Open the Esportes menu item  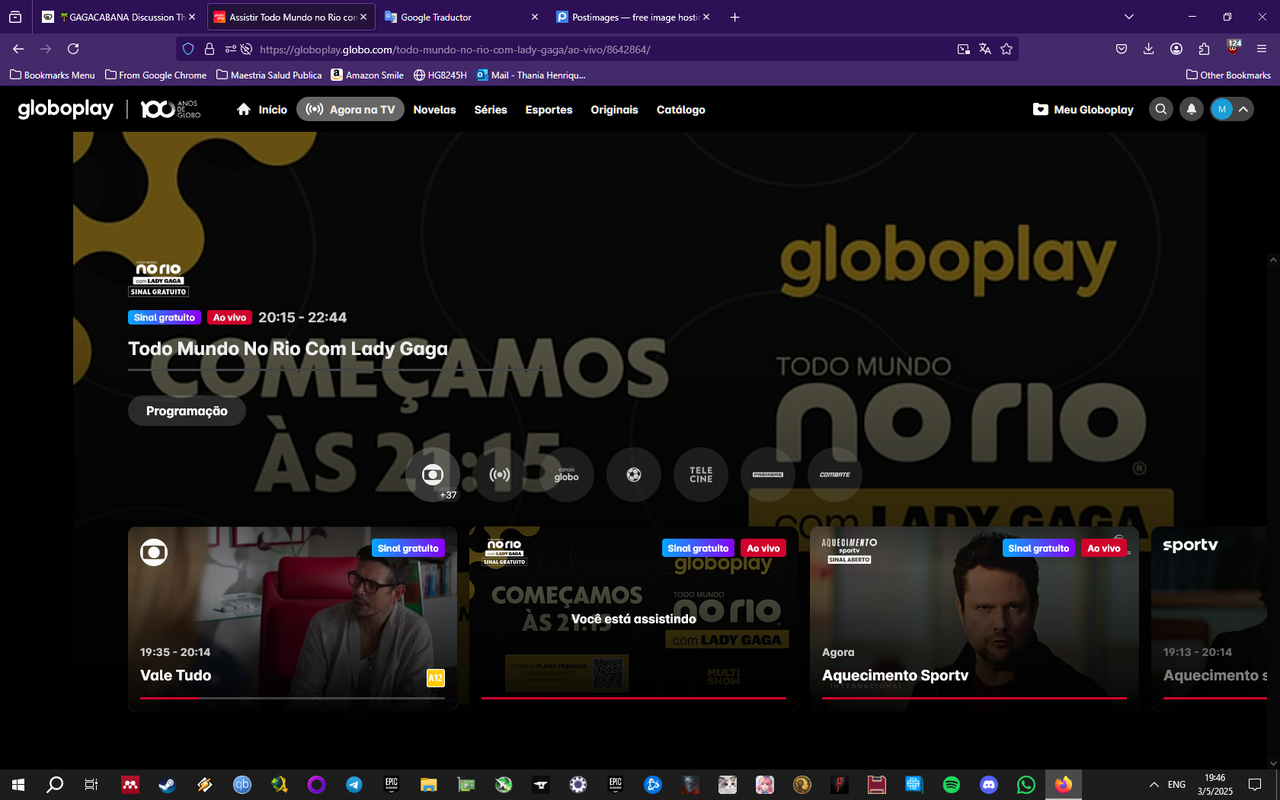click(549, 110)
